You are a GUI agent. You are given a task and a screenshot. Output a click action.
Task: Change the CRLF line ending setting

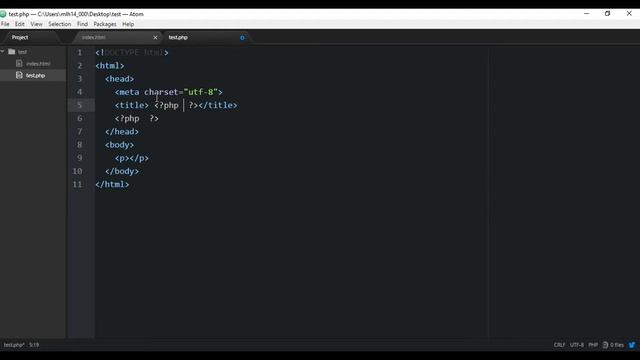pyautogui.click(x=559, y=345)
